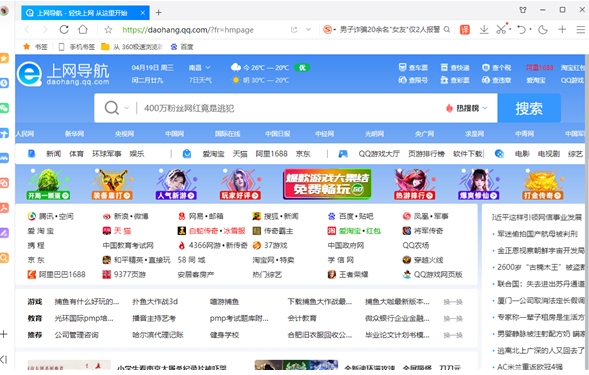Image resolution: width=589 pixels, height=375 pixels.
Task: Click the 人气新游 game icon
Action: pyautogui.click(x=176, y=184)
